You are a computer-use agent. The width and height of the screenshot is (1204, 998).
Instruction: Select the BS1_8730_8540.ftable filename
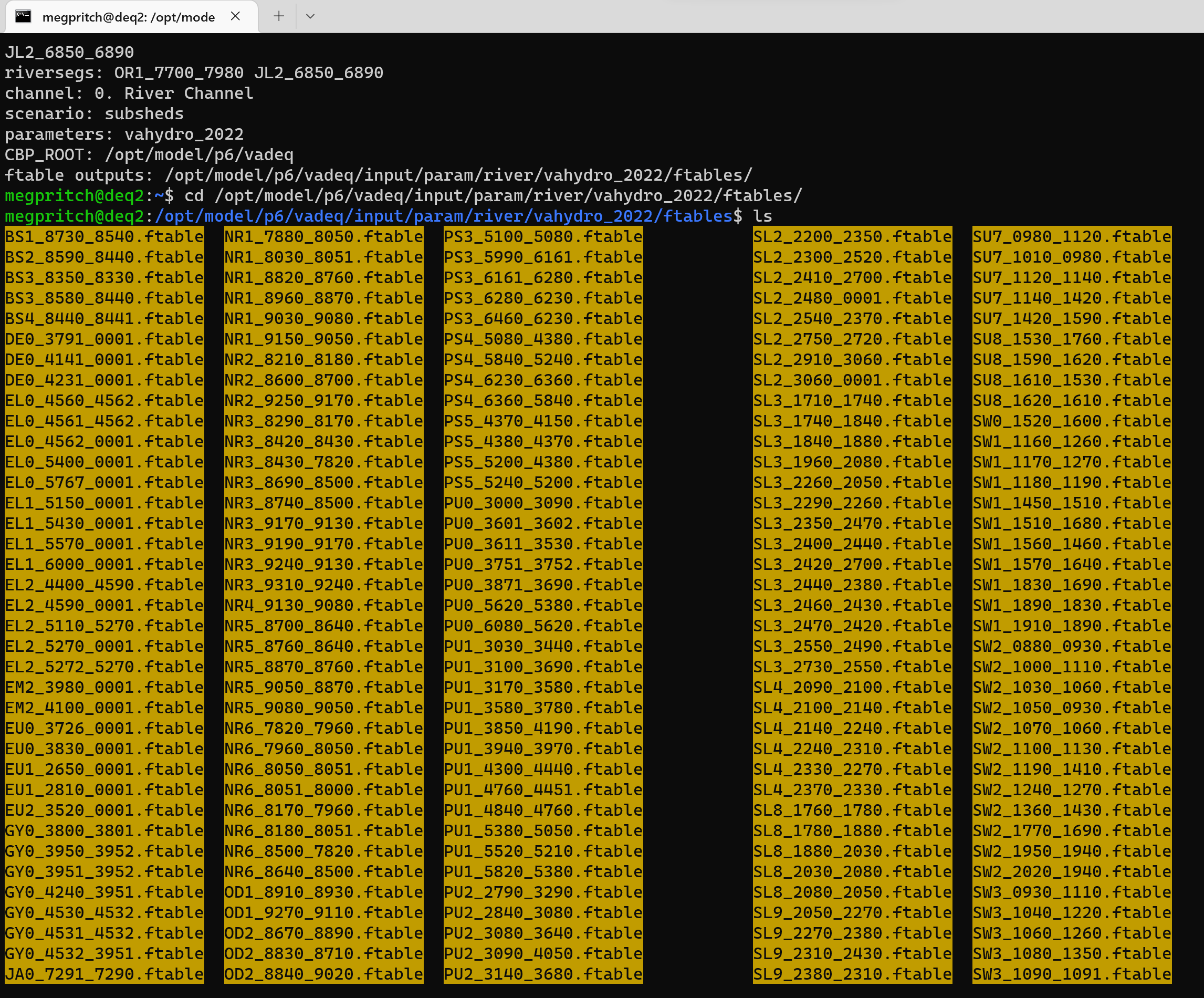click(x=103, y=236)
